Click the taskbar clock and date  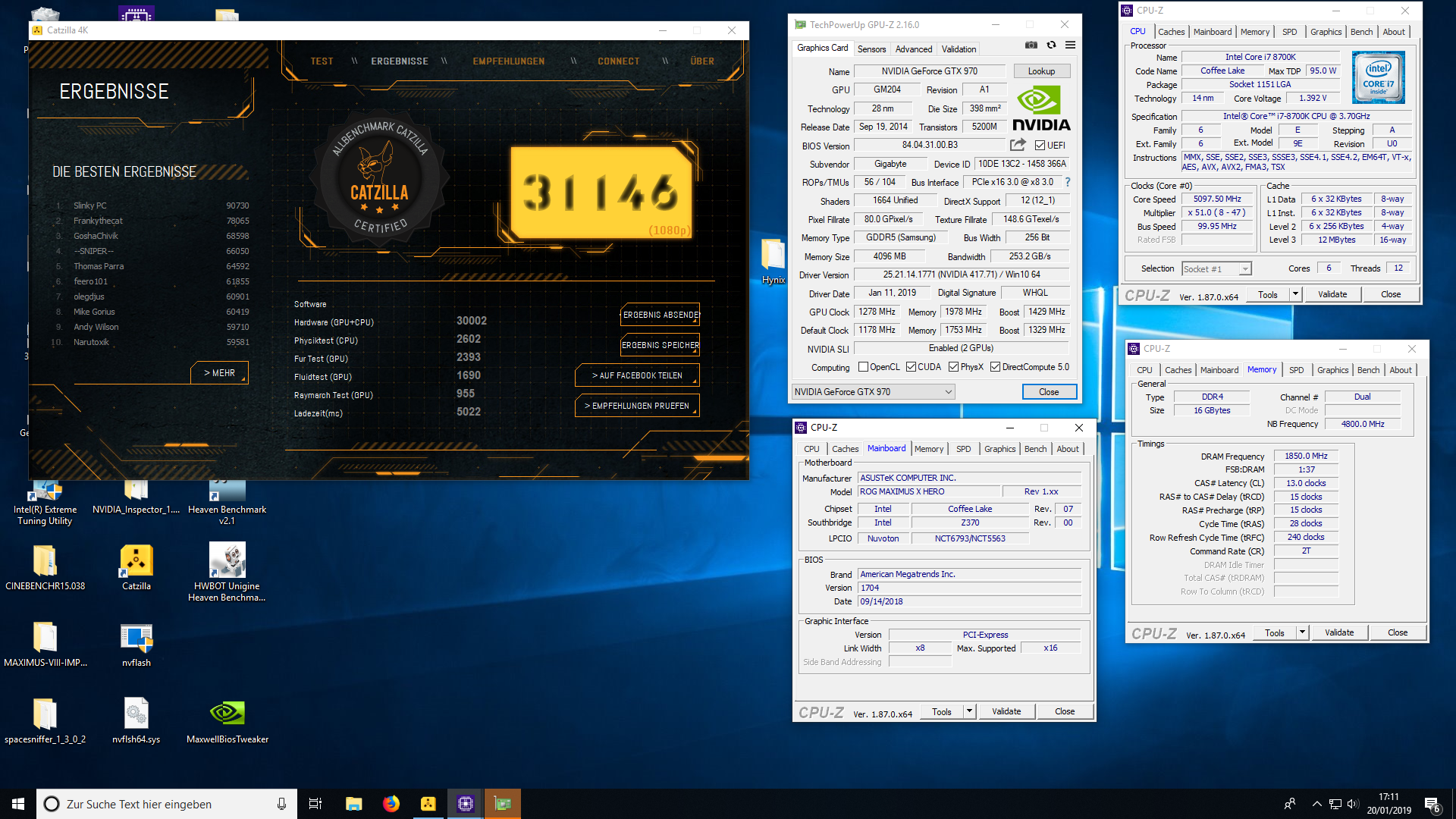click(x=1389, y=804)
